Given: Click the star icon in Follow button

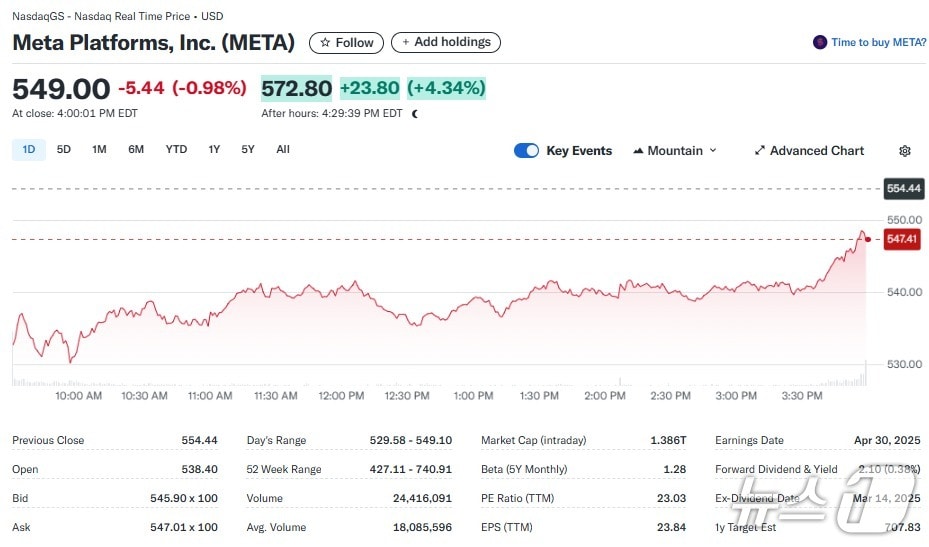Looking at the screenshot, I should pyautogui.click(x=324, y=43).
